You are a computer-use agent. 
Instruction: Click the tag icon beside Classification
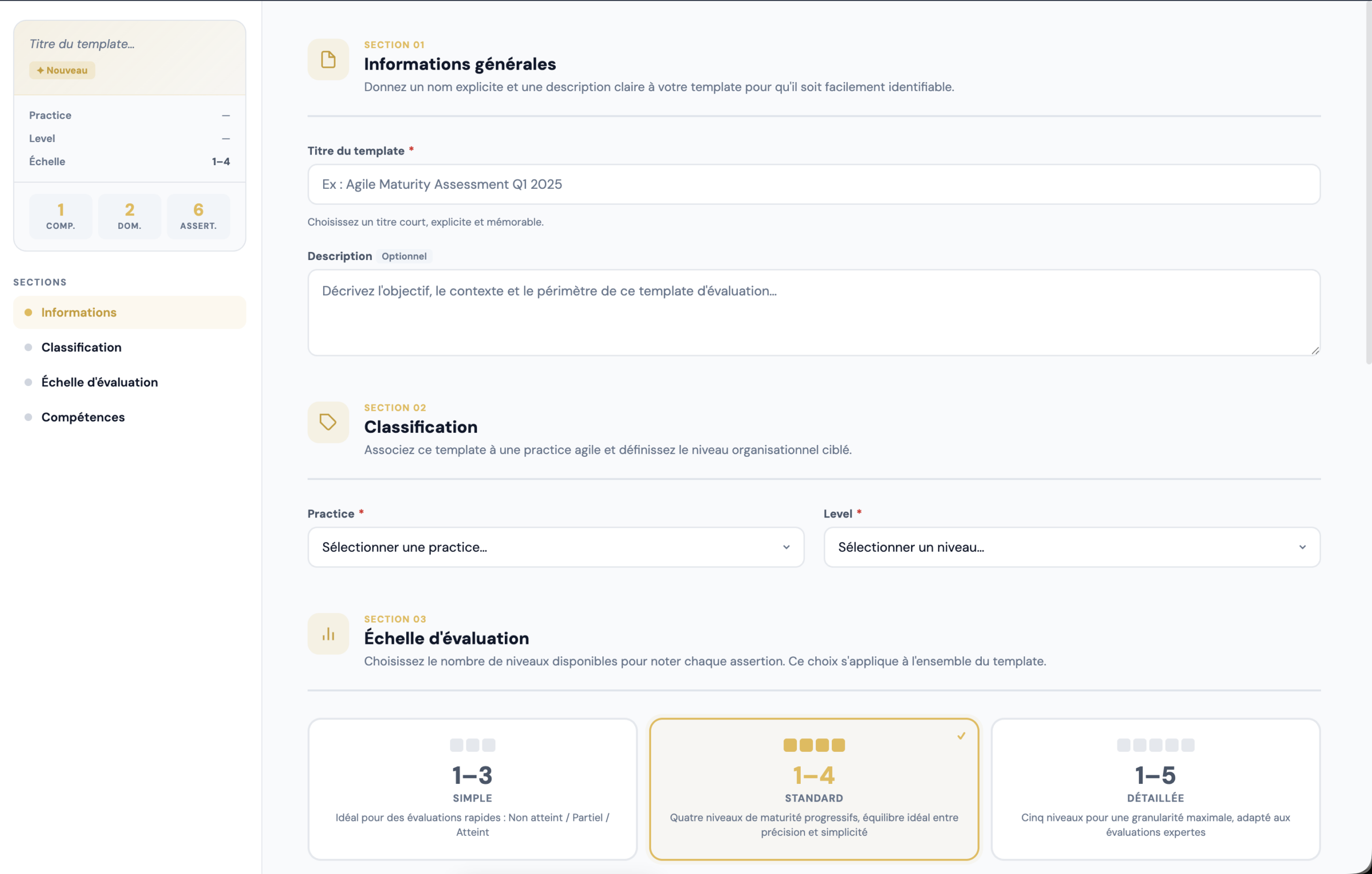click(x=327, y=422)
